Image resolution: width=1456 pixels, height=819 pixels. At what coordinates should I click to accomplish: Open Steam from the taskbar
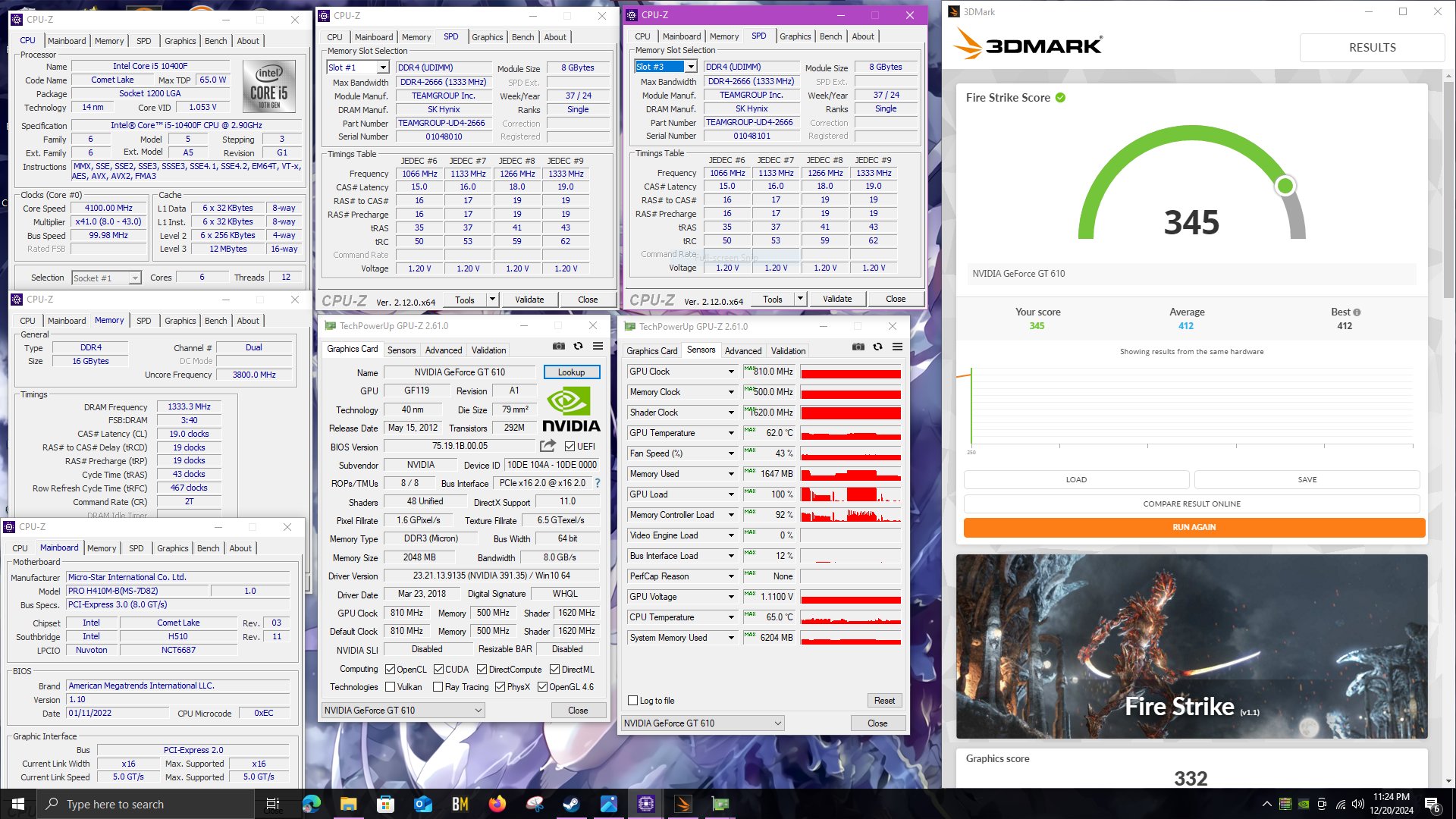point(571,804)
